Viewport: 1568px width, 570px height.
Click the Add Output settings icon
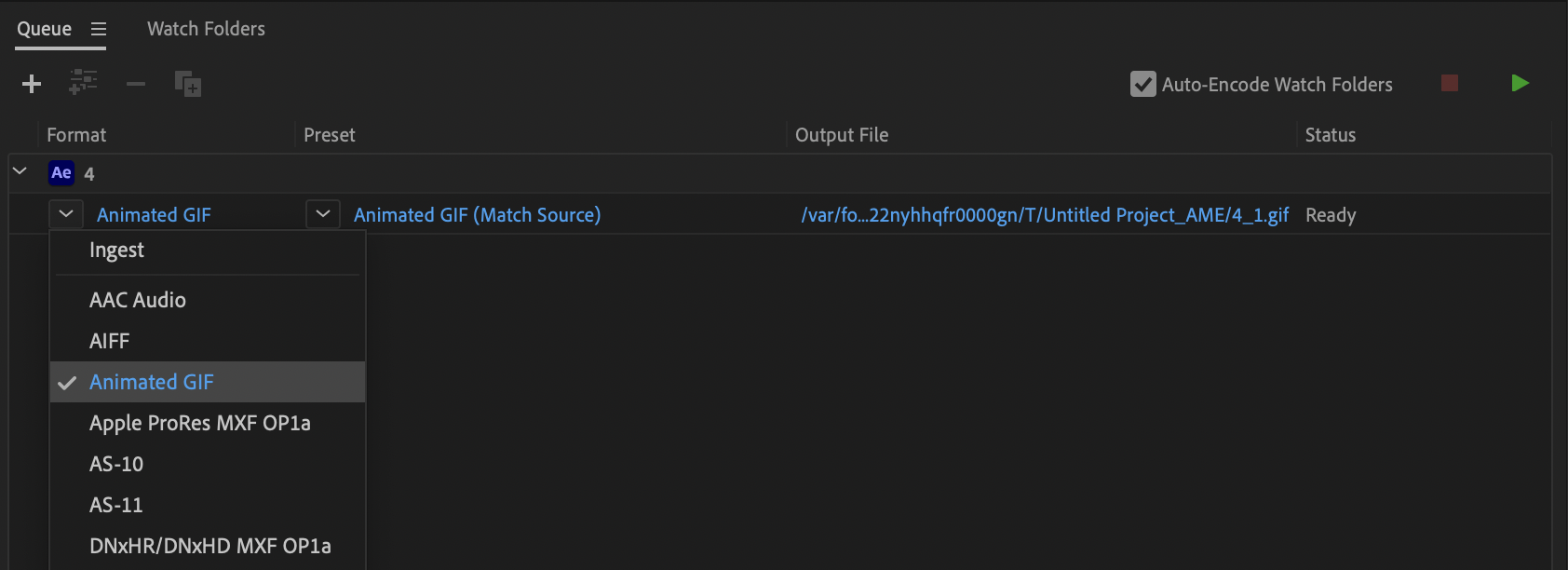click(83, 83)
